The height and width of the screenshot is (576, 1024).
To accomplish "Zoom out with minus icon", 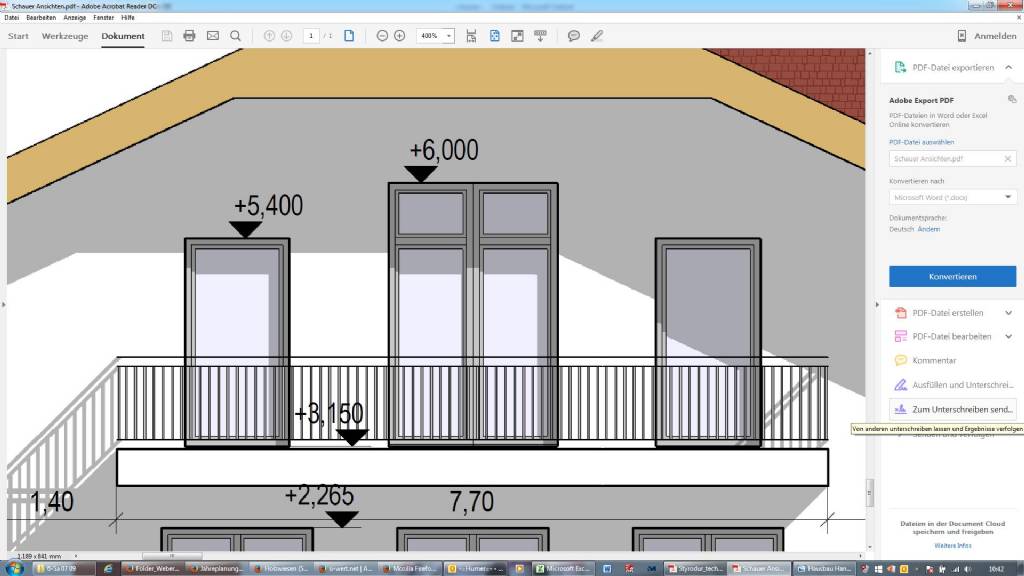I will [383, 36].
